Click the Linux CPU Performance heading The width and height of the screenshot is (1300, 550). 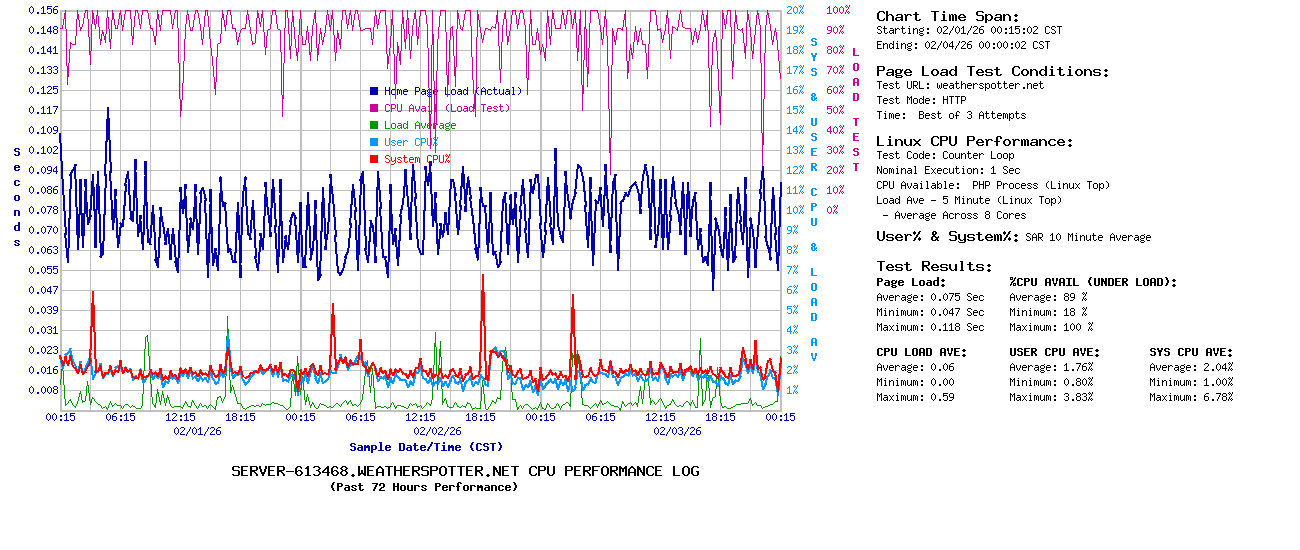point(974,141)
